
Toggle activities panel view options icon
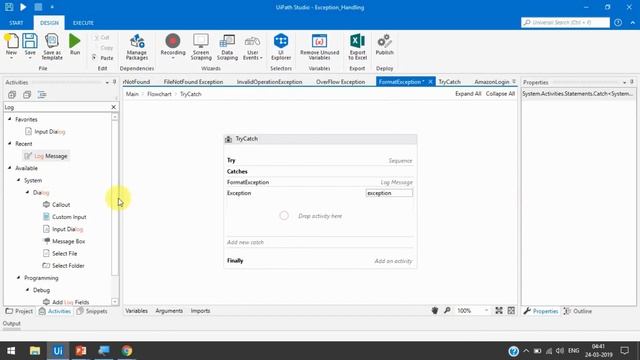point(42,95)
